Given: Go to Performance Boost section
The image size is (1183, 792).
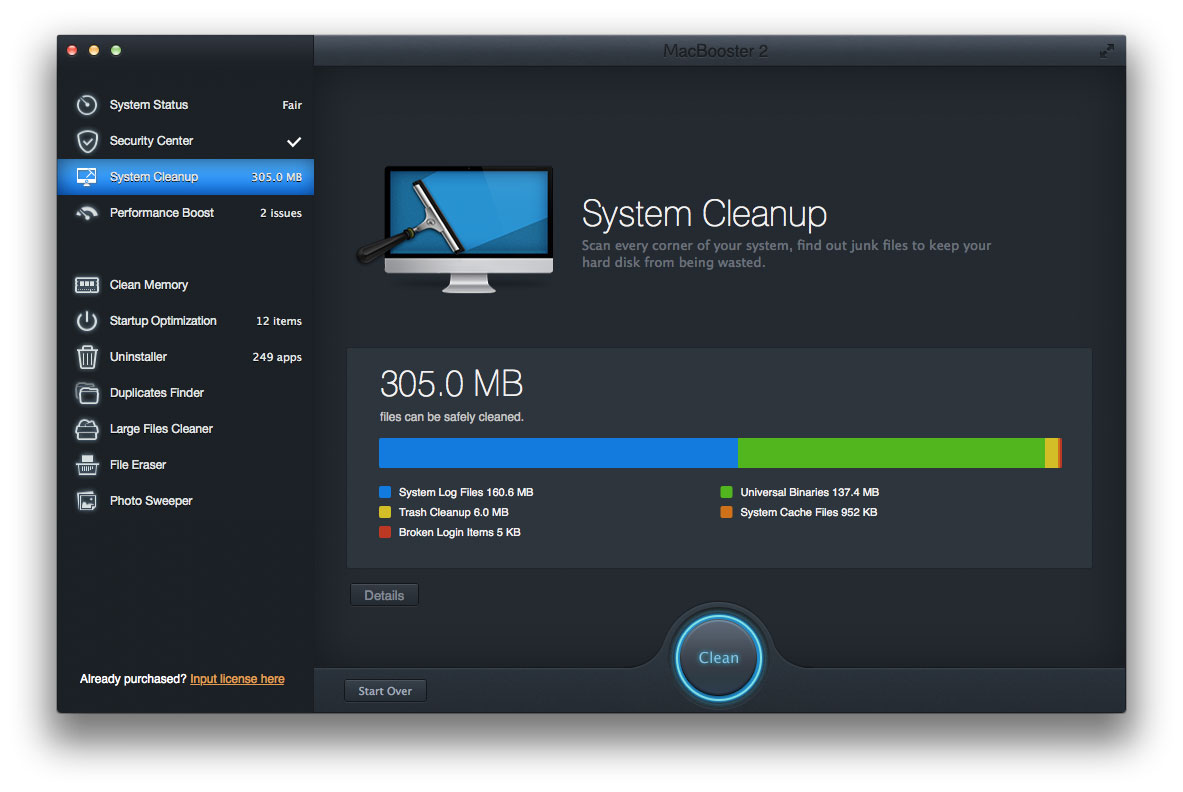Looking at the screenshot, I should pos(186,213).
